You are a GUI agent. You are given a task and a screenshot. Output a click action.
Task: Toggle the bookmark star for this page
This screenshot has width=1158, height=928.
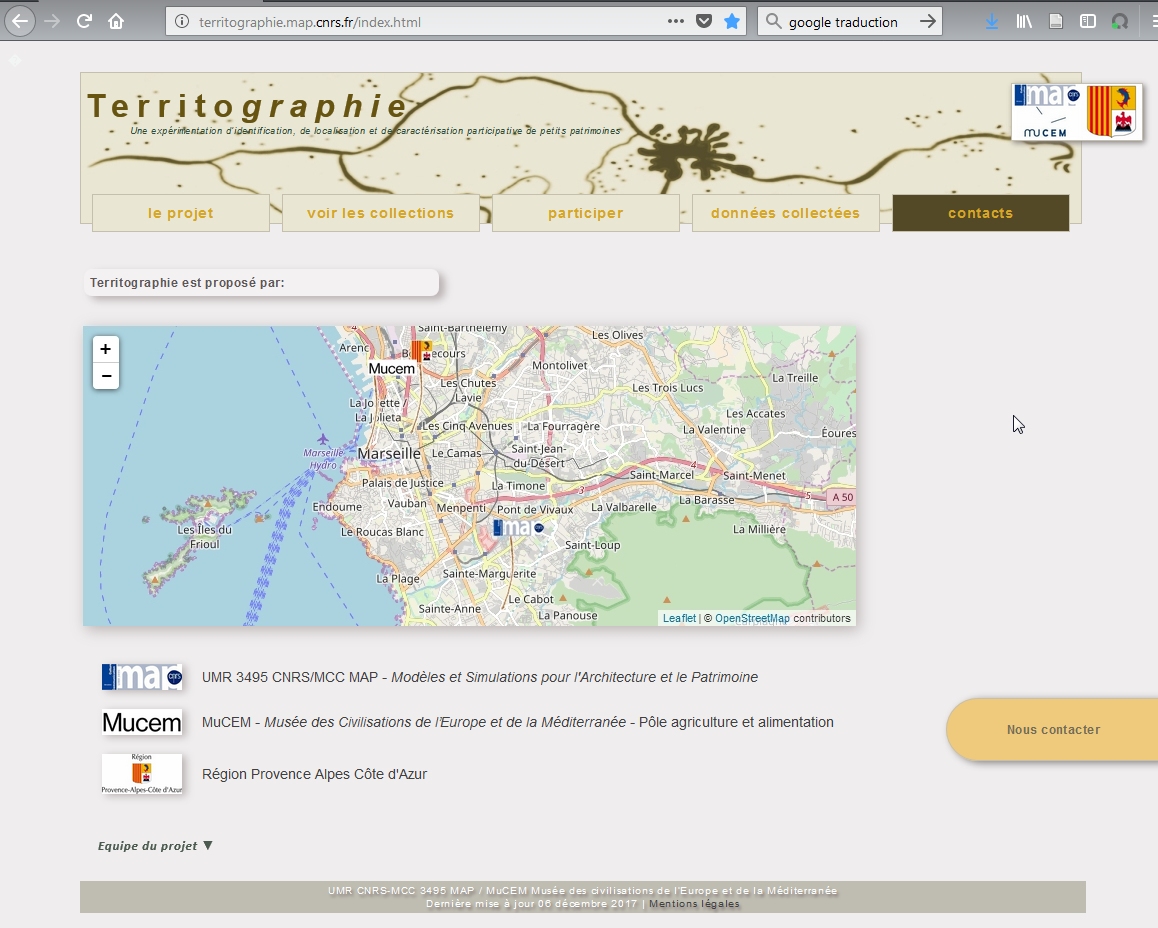pos(732,21)
